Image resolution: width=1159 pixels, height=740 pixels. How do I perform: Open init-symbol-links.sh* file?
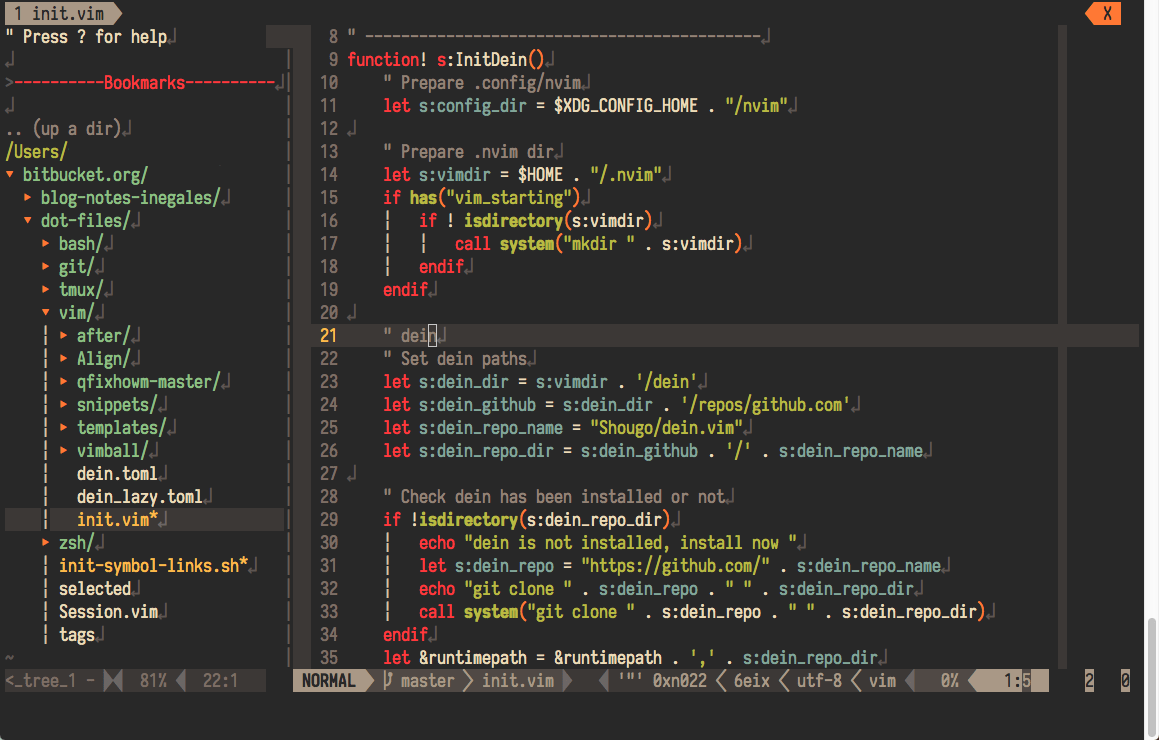tap(152, 566)
